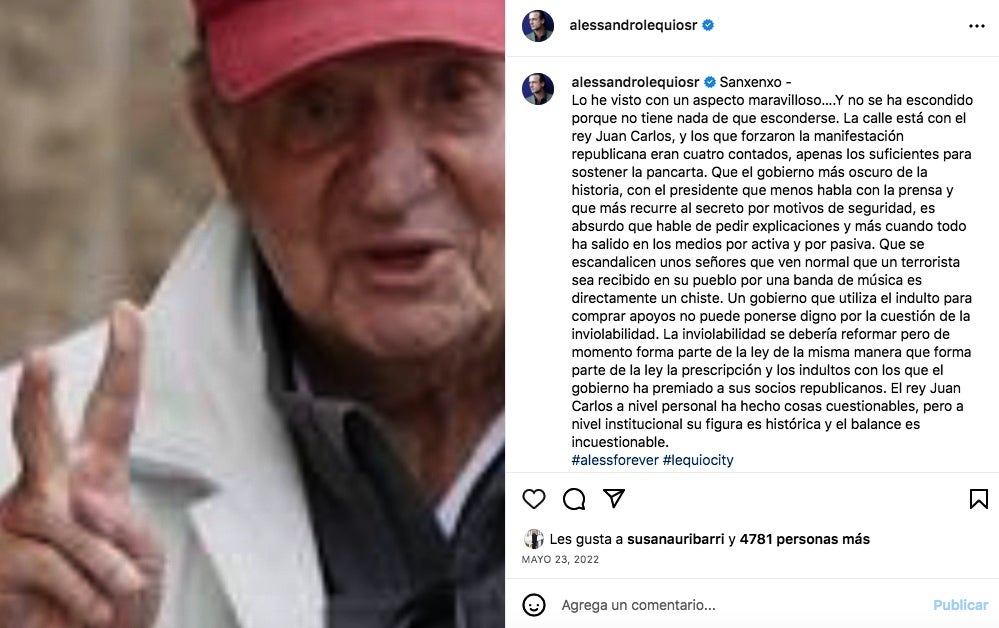Save post with bookmark icon
Image resolution: width=999 pixels, height=628 pixels.
pyautogui.click(x=979, y=499)
